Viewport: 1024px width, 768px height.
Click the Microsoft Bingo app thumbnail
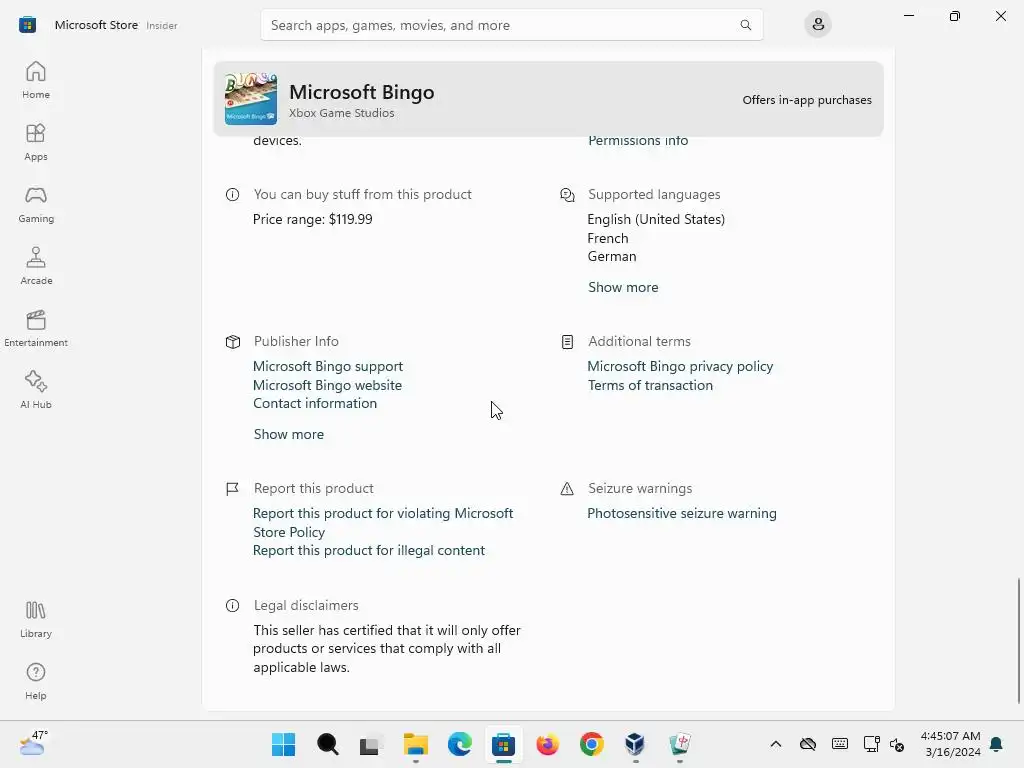pos(251,99)
